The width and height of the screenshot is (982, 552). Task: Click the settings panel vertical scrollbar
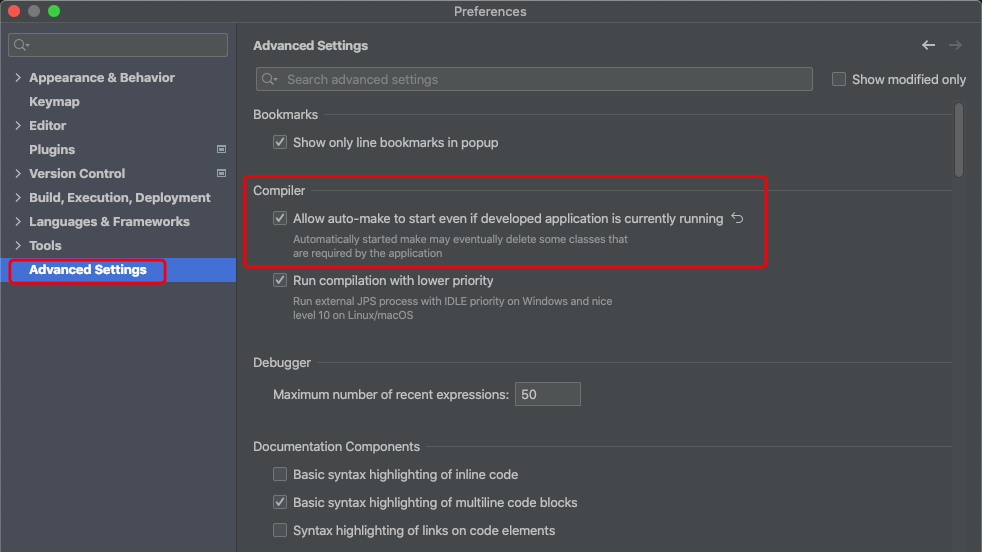tap(959, 140)
